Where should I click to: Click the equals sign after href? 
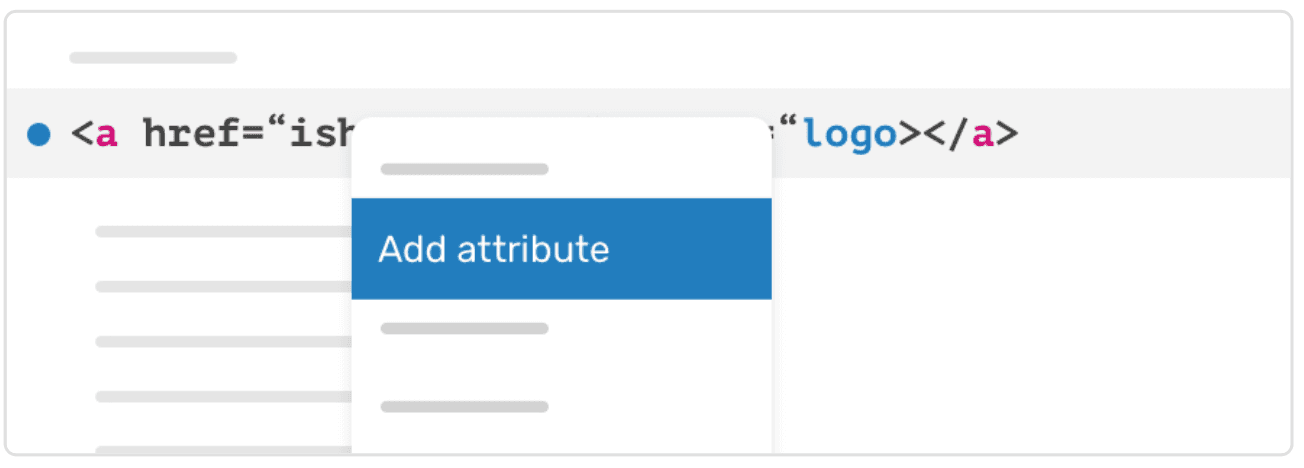(253, 134)
